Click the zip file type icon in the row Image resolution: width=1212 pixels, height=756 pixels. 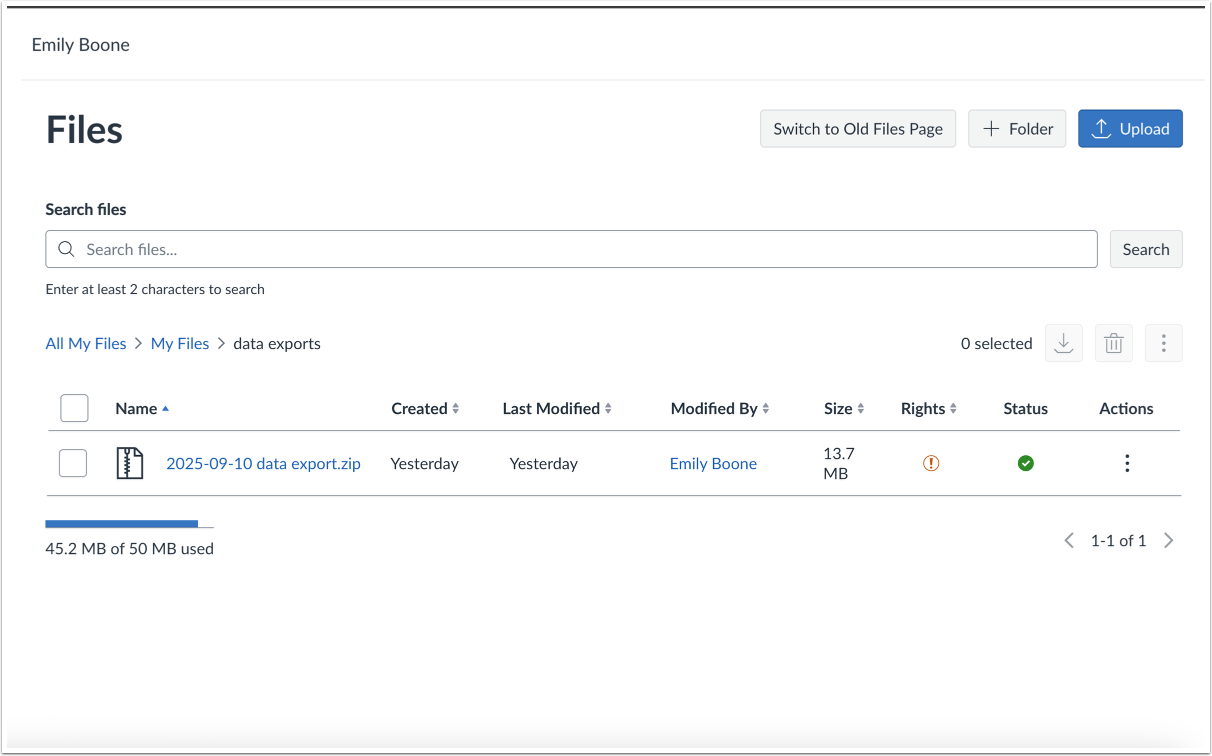coord(128,463)
